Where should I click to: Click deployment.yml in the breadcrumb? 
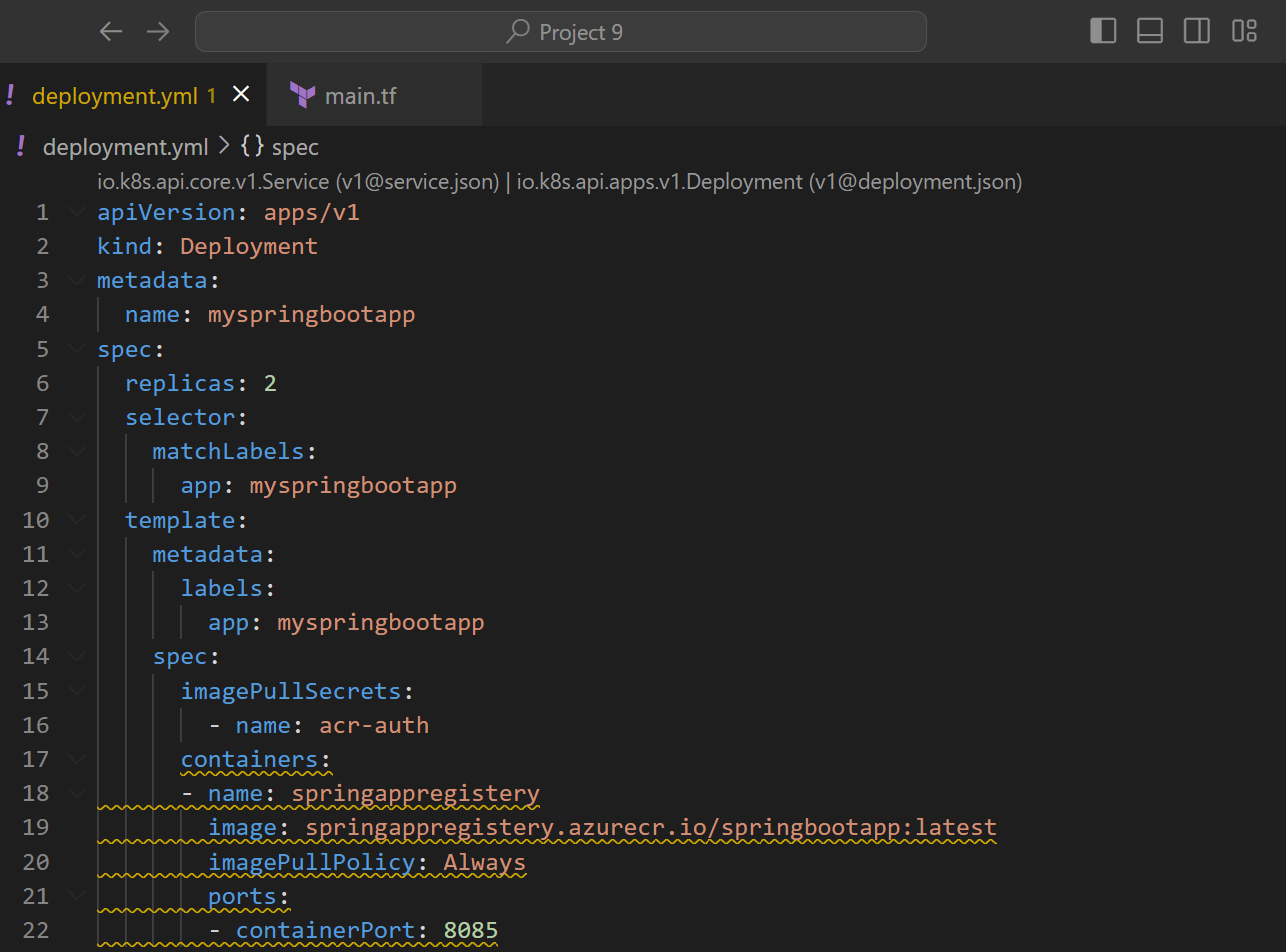point(125,147)
